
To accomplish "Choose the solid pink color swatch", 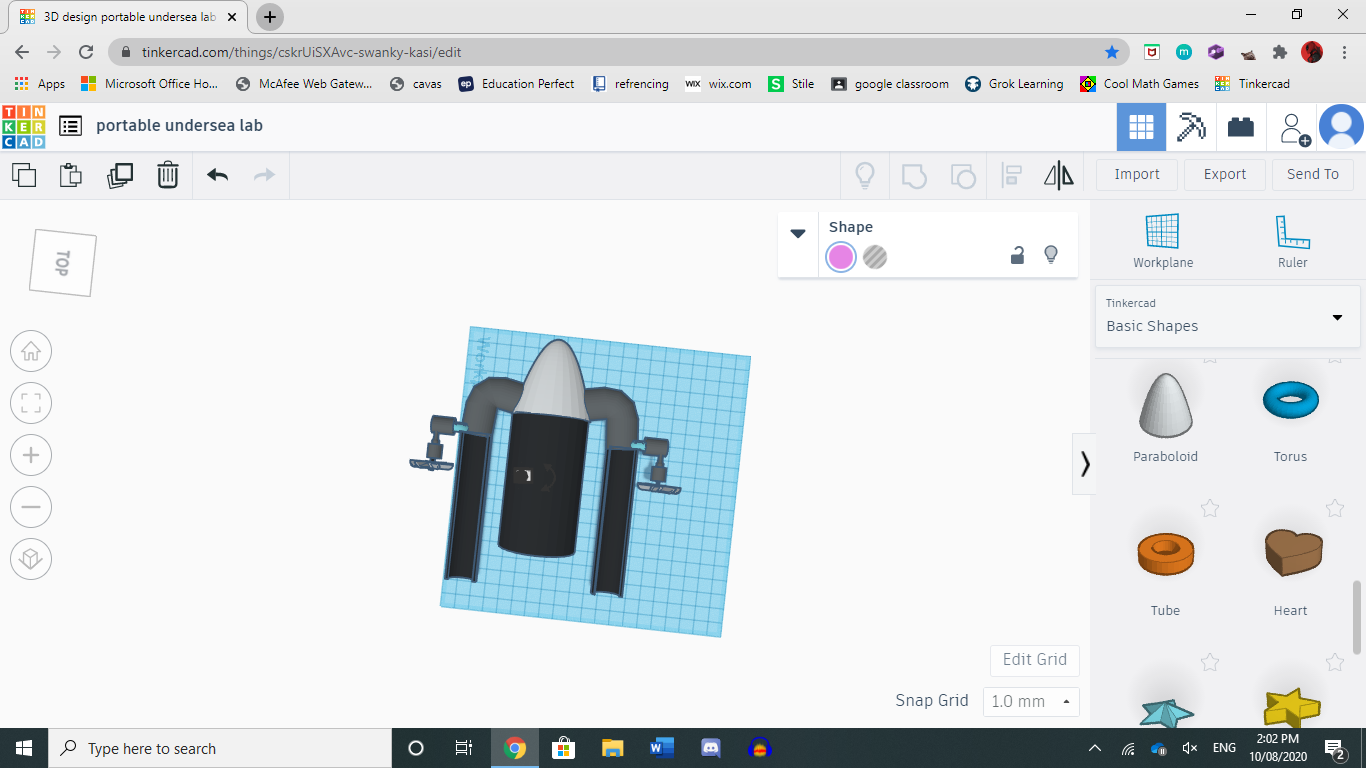I will tap(841, 257).
